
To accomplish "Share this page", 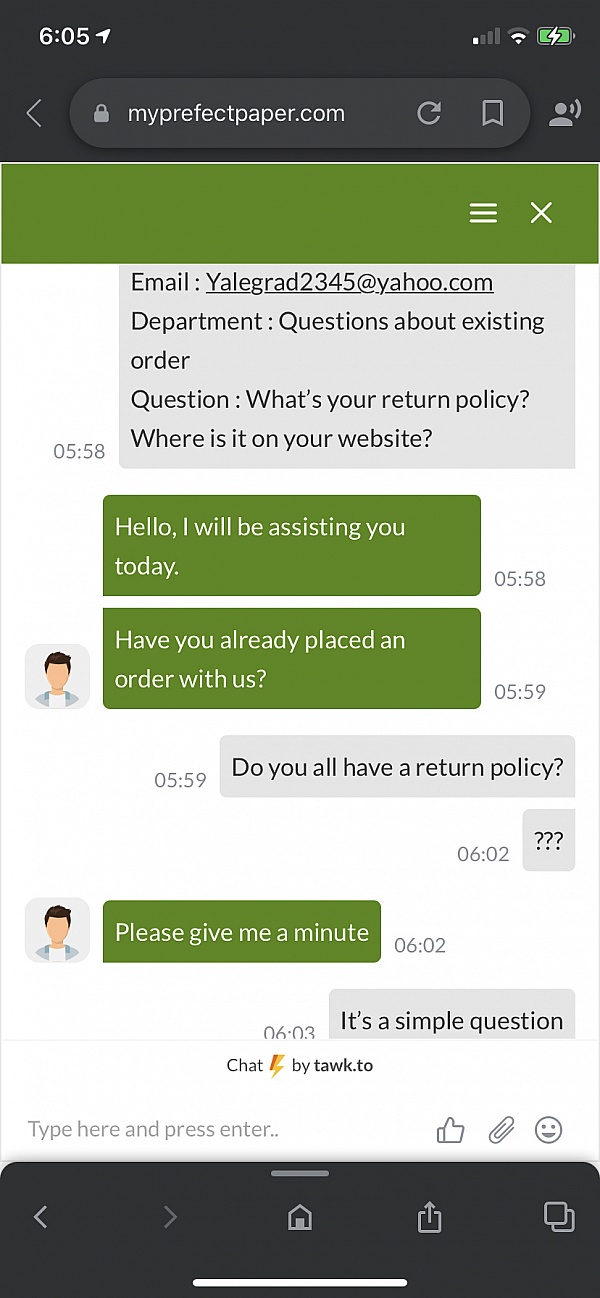I will click(x=428, y=1216).
